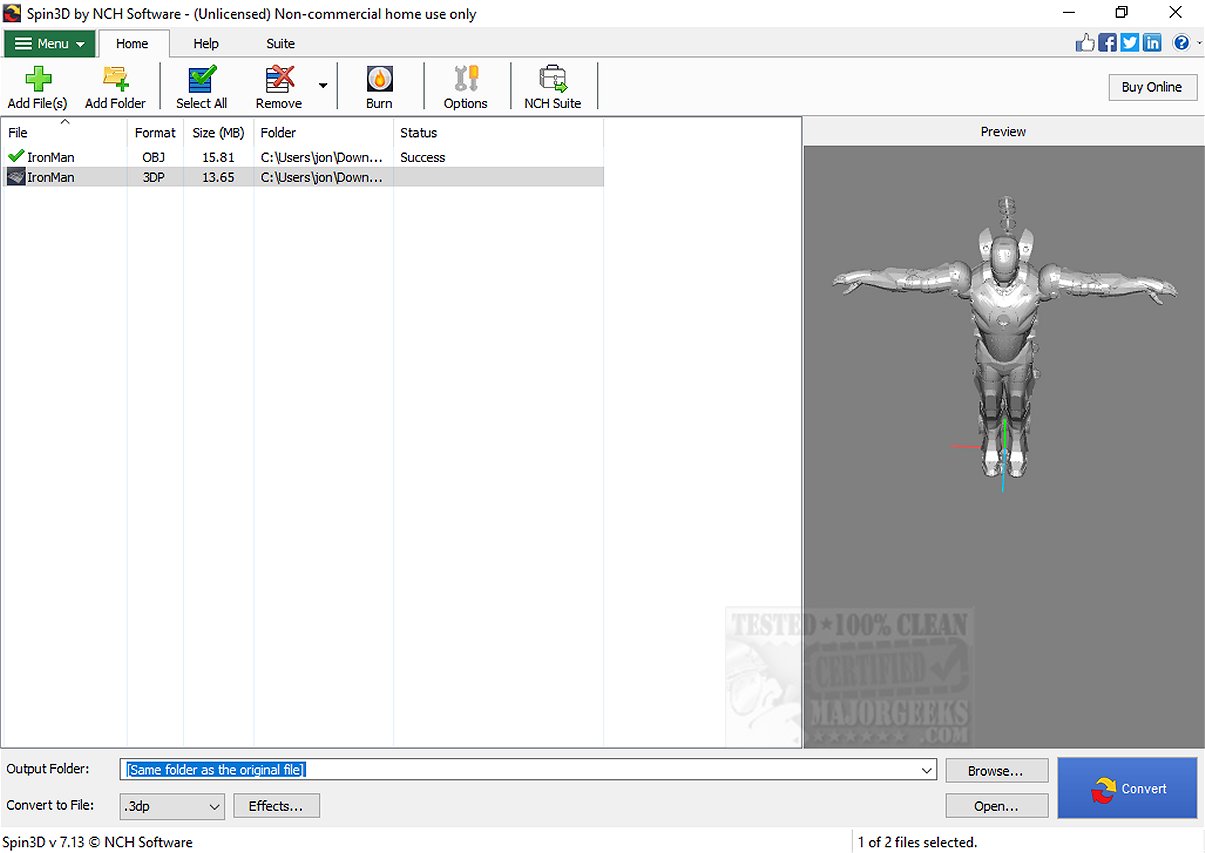Expand the help icon dropdown arrow

(x=1197, y=43)
